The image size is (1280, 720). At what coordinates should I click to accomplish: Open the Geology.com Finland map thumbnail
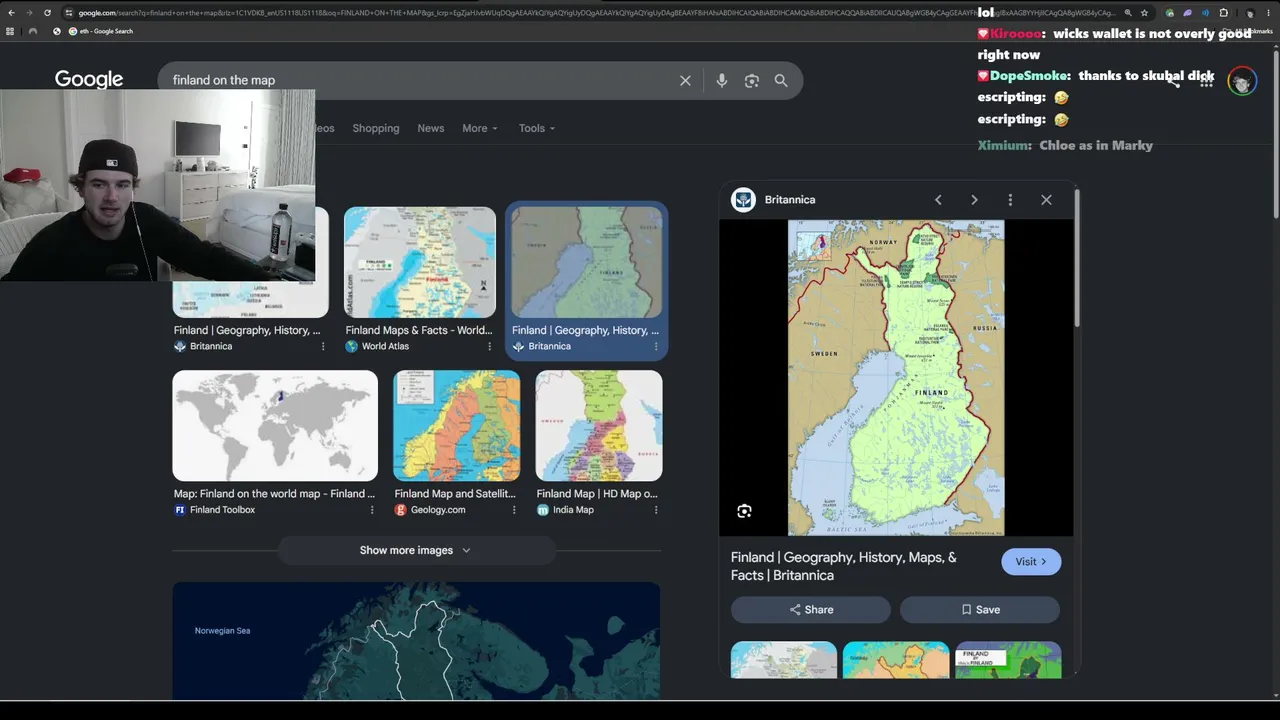pyautogui.click(x=457, y=426)
